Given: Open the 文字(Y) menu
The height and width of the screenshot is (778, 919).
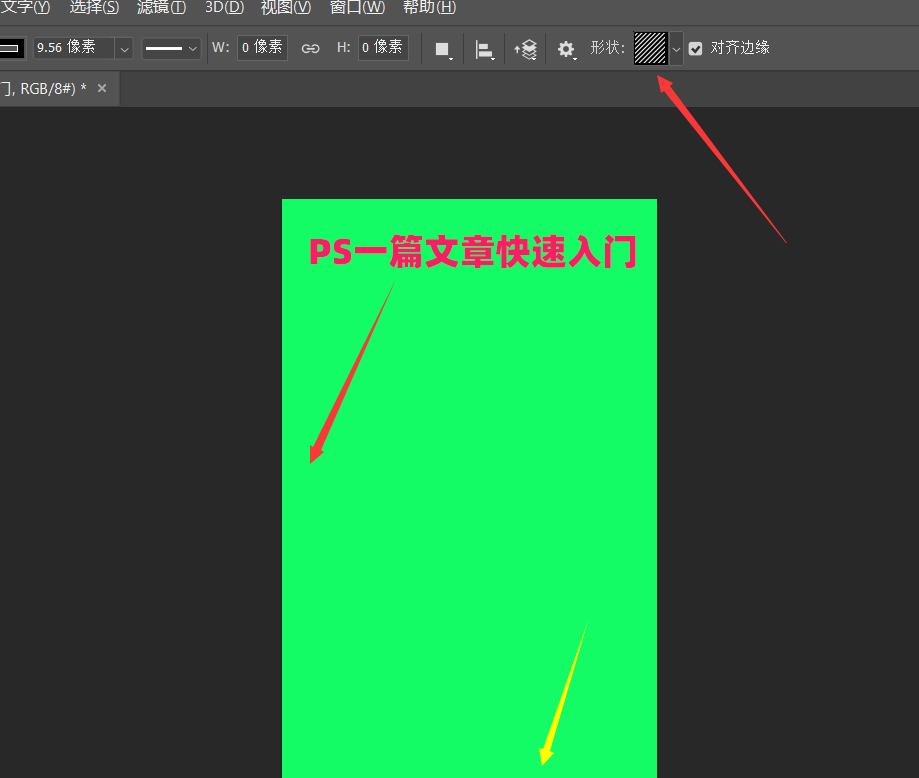Looking at the screenshot, I should (x=25, y=7).
